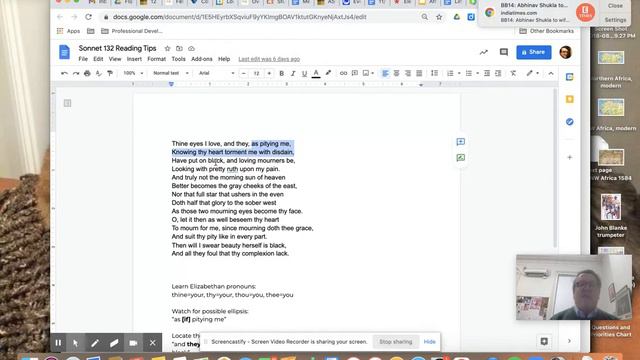Increase the font size with the plus button
This screenshot has width=640, height=360.
click(x=269, y=73)
